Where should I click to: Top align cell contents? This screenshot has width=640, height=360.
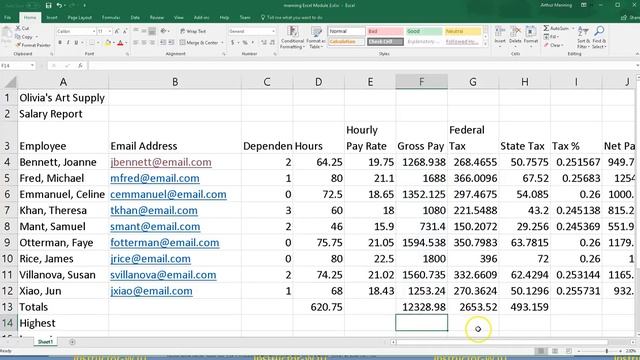pos(136,31)
